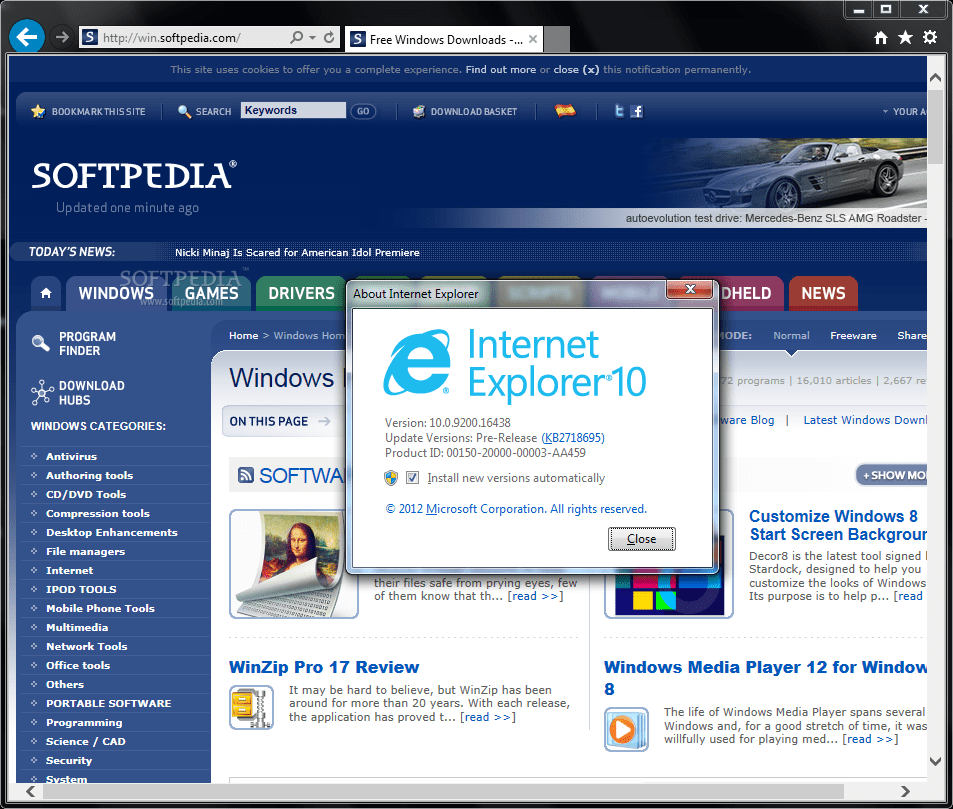
Task: Refresh the page with the reload icon
Action: [x=329, y=38]
